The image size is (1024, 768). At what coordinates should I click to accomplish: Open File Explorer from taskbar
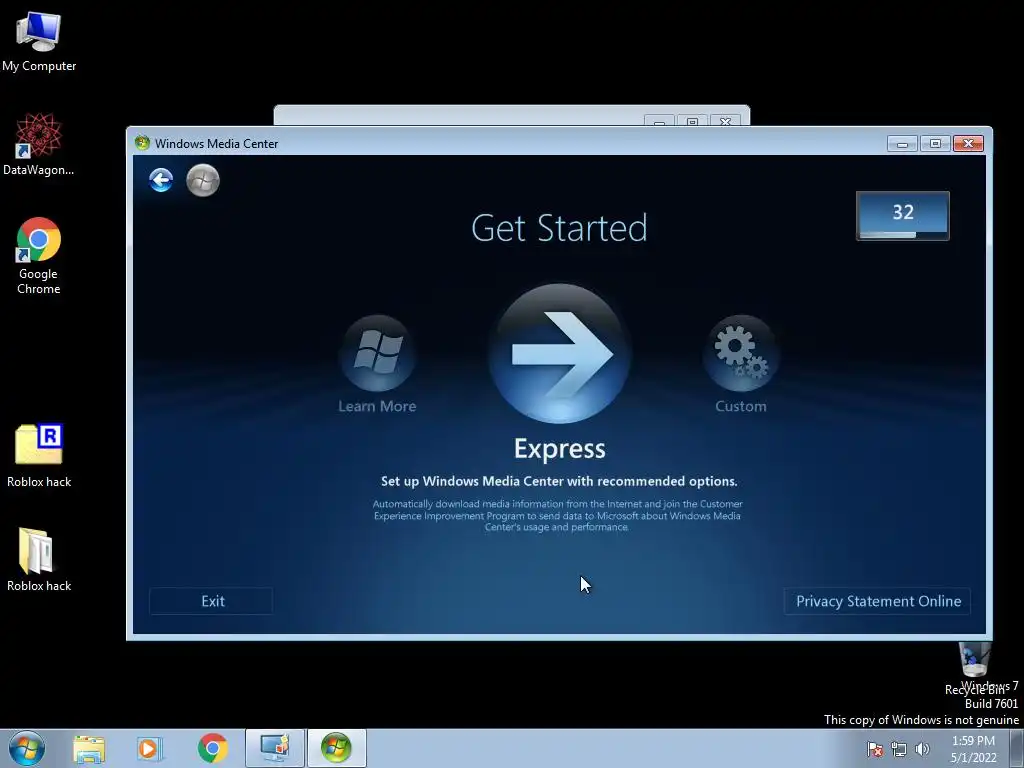click(x=89, y=749)
